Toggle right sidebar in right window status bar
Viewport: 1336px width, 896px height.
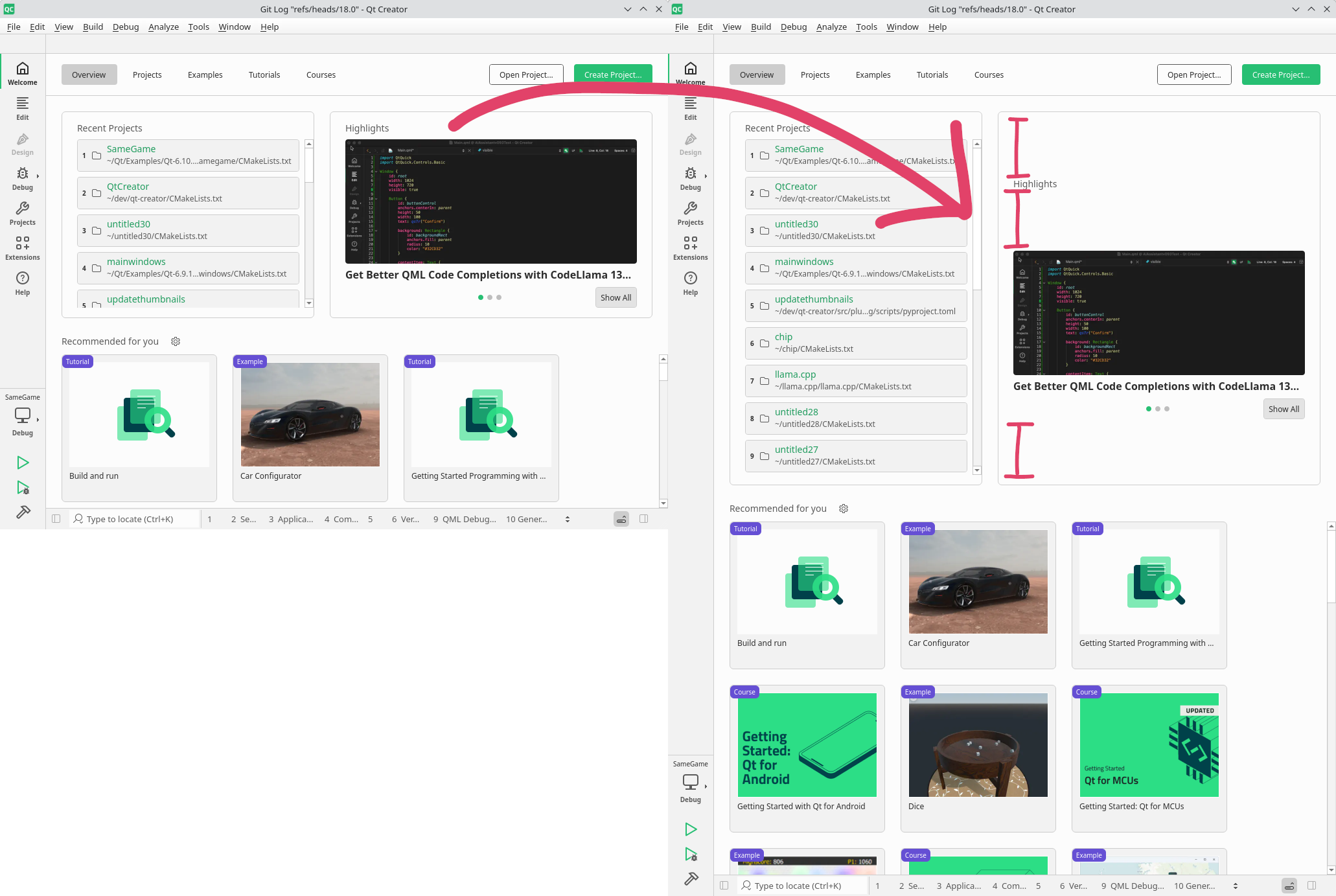click(1312, 886)
